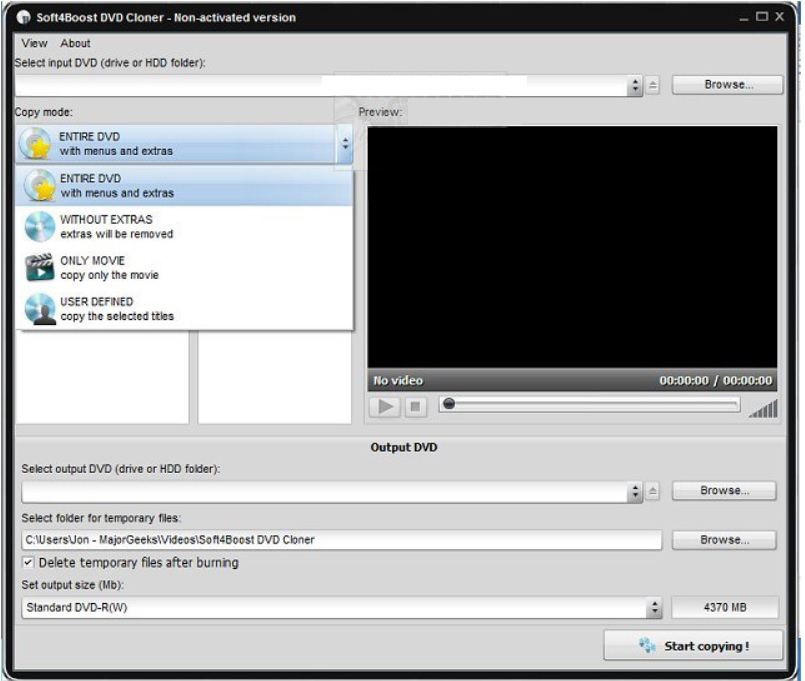Screen dimensions: 805x681
Task: Pick ONLY MOVIE clapperboard option
Action: click(x=185, y=268)
